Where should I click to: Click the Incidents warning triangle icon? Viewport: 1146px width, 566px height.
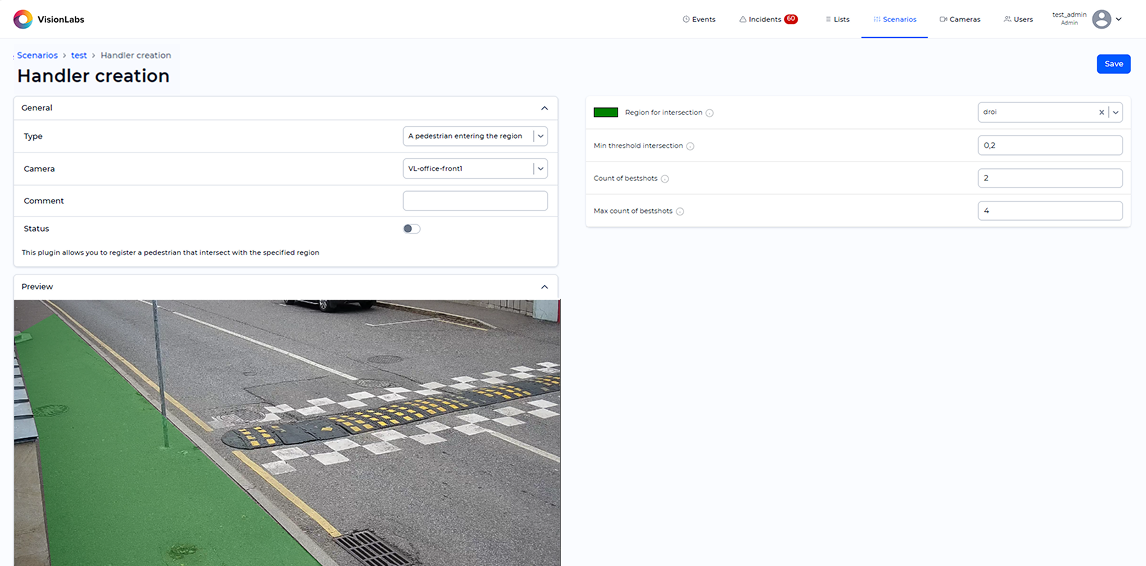point(743,19)
